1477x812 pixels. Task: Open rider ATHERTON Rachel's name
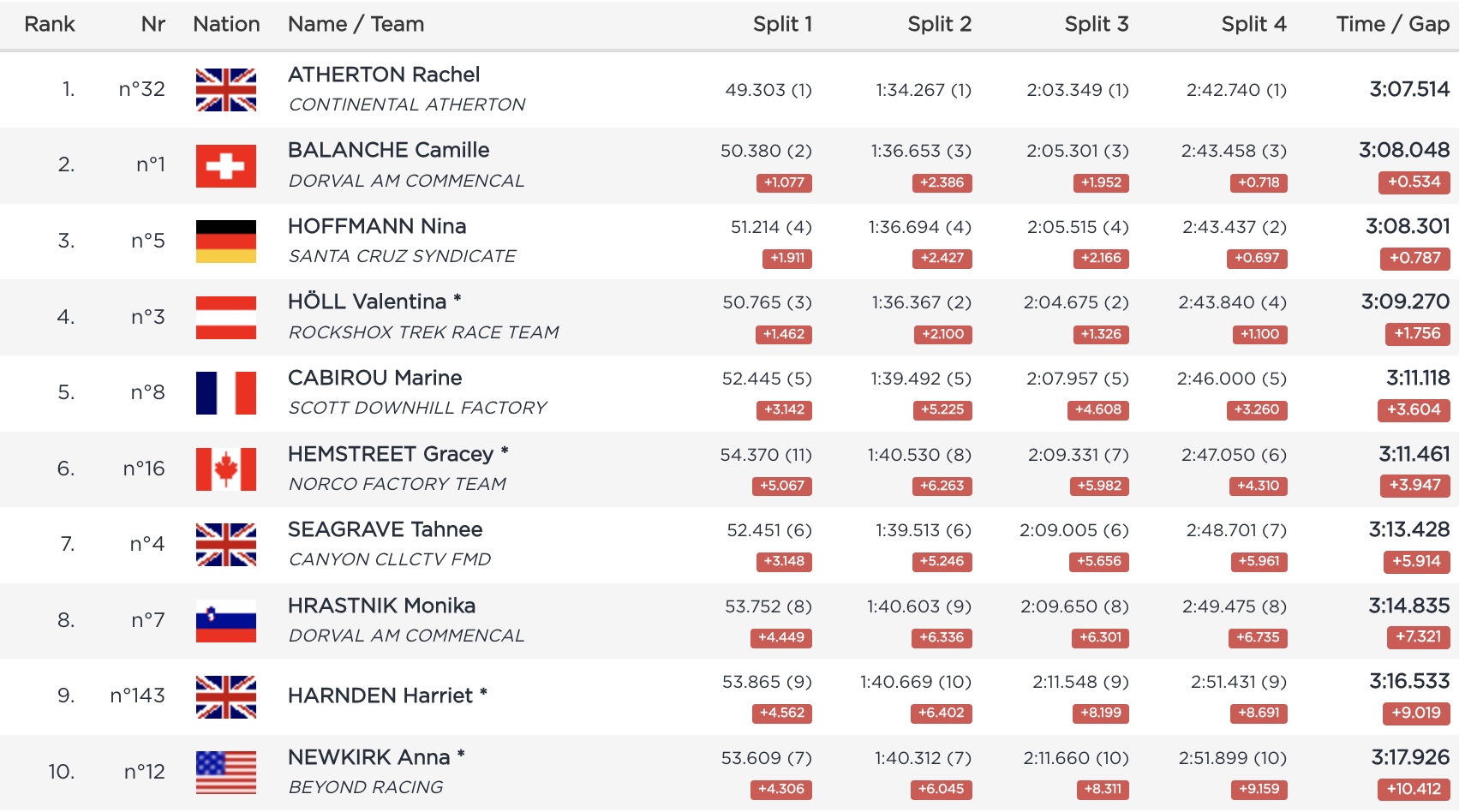pos(383,75)
